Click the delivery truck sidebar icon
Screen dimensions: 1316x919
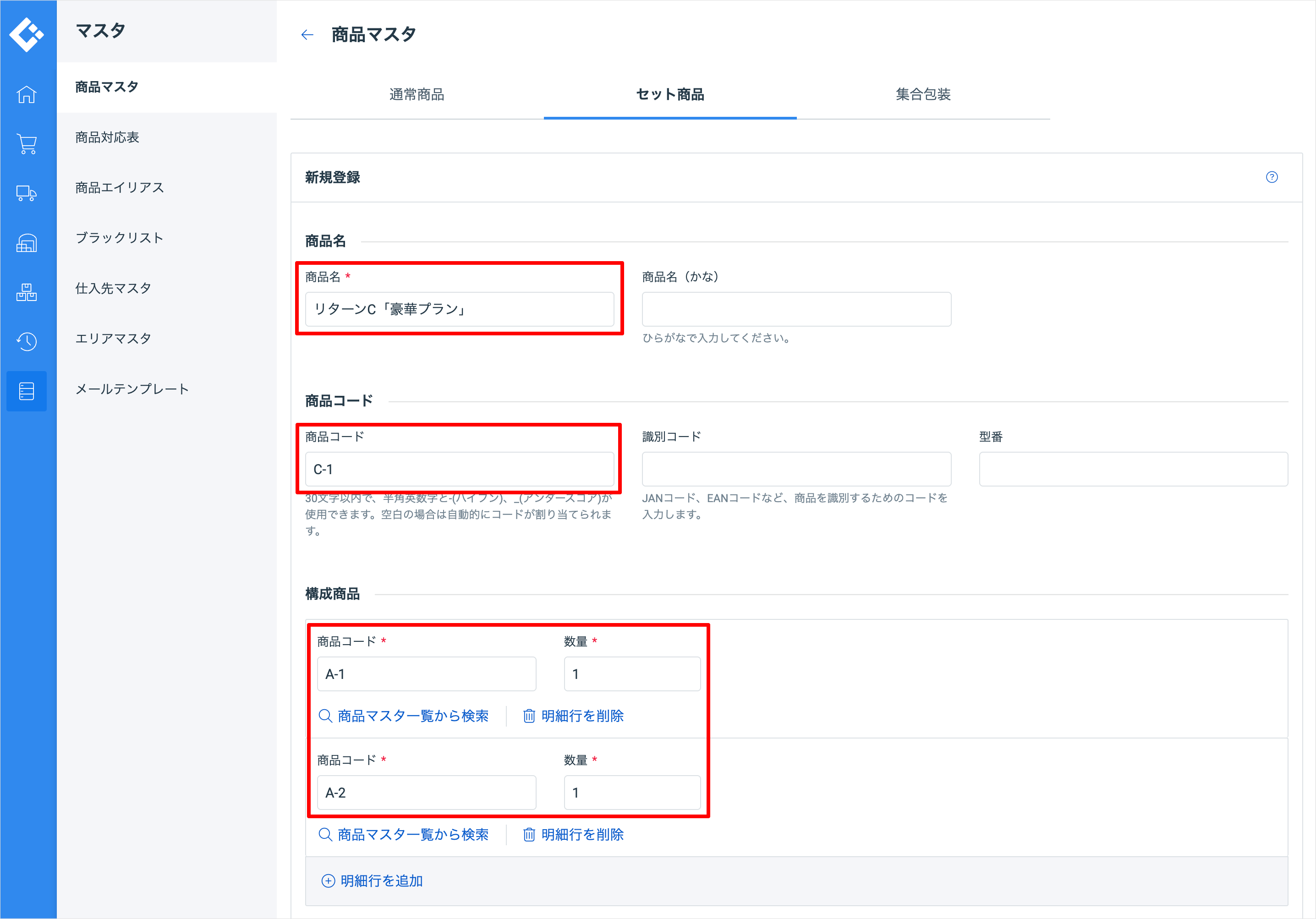pyautogui.click(x=27, y=193)
